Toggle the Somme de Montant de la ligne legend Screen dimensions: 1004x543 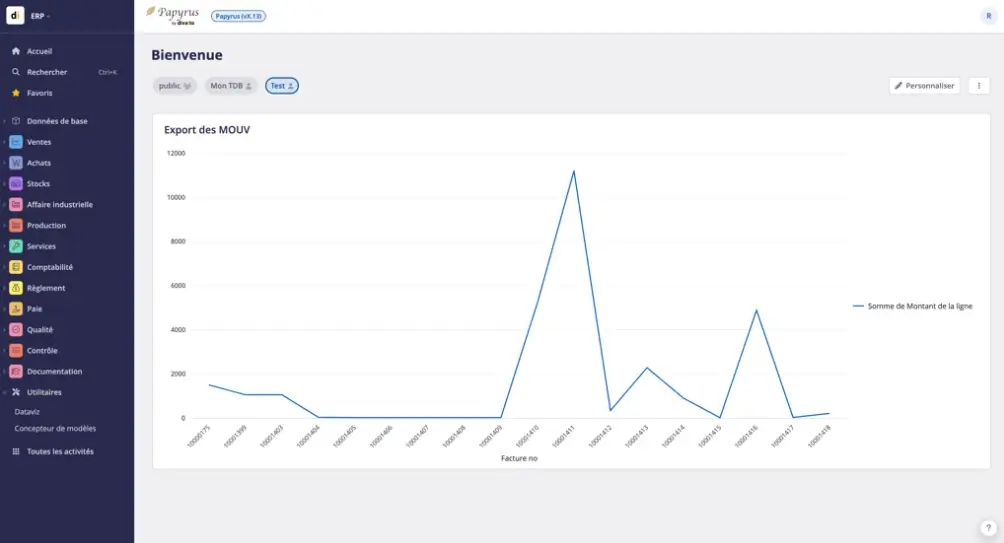pyautogui.click(x=919, y=306)
